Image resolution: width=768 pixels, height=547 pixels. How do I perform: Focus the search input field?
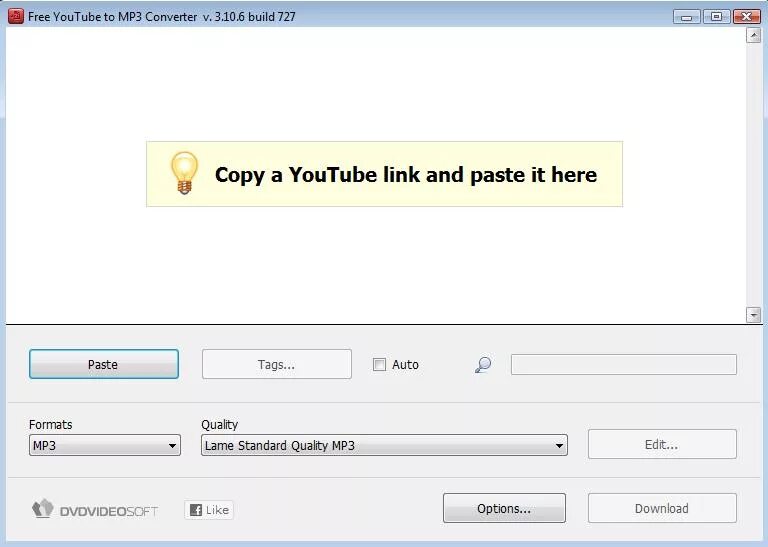[x=624, y=364]
